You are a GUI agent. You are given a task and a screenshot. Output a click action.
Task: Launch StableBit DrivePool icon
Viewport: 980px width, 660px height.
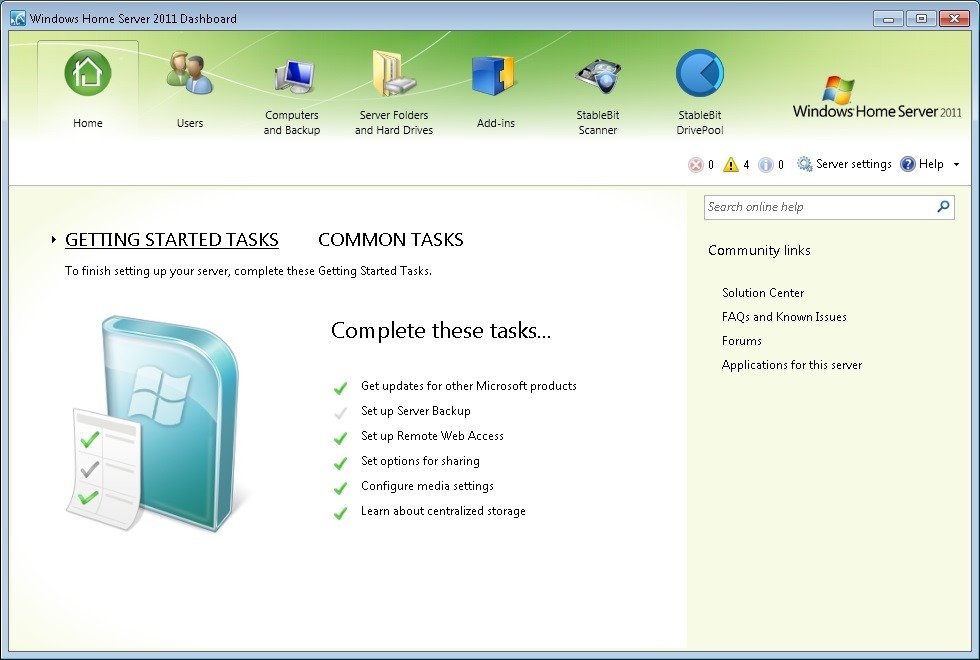[699, 73]
